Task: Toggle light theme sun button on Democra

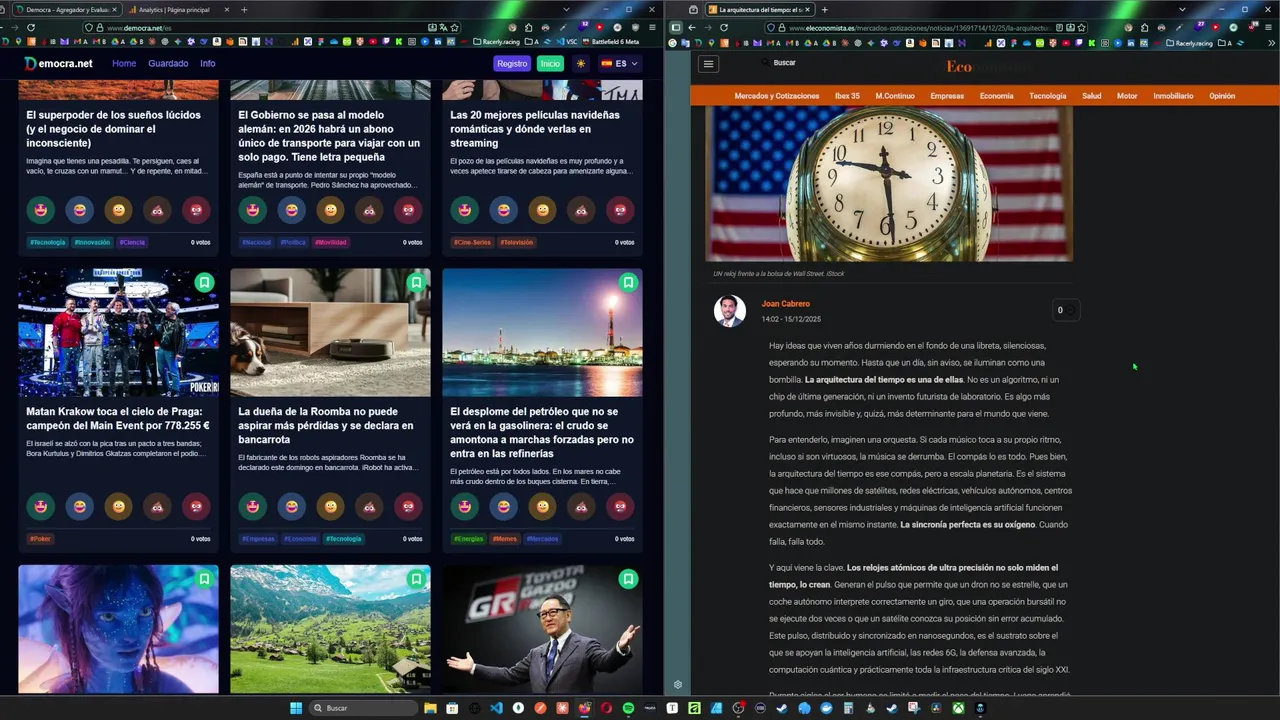Action: pyautogui.click(x=581, y=63)
